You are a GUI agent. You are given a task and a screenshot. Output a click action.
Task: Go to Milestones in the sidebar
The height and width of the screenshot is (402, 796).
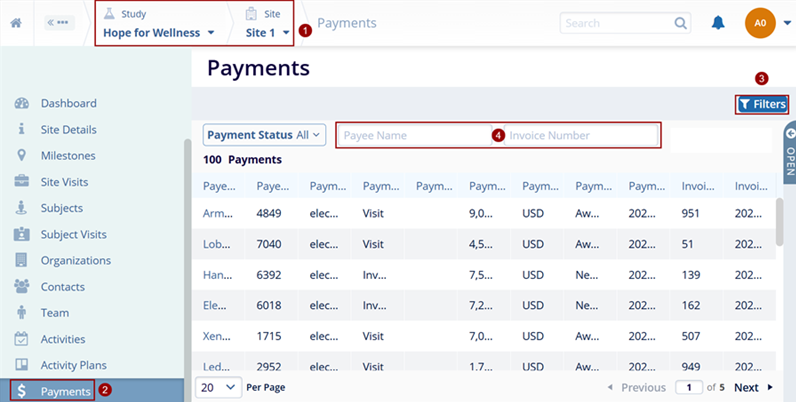68,155
